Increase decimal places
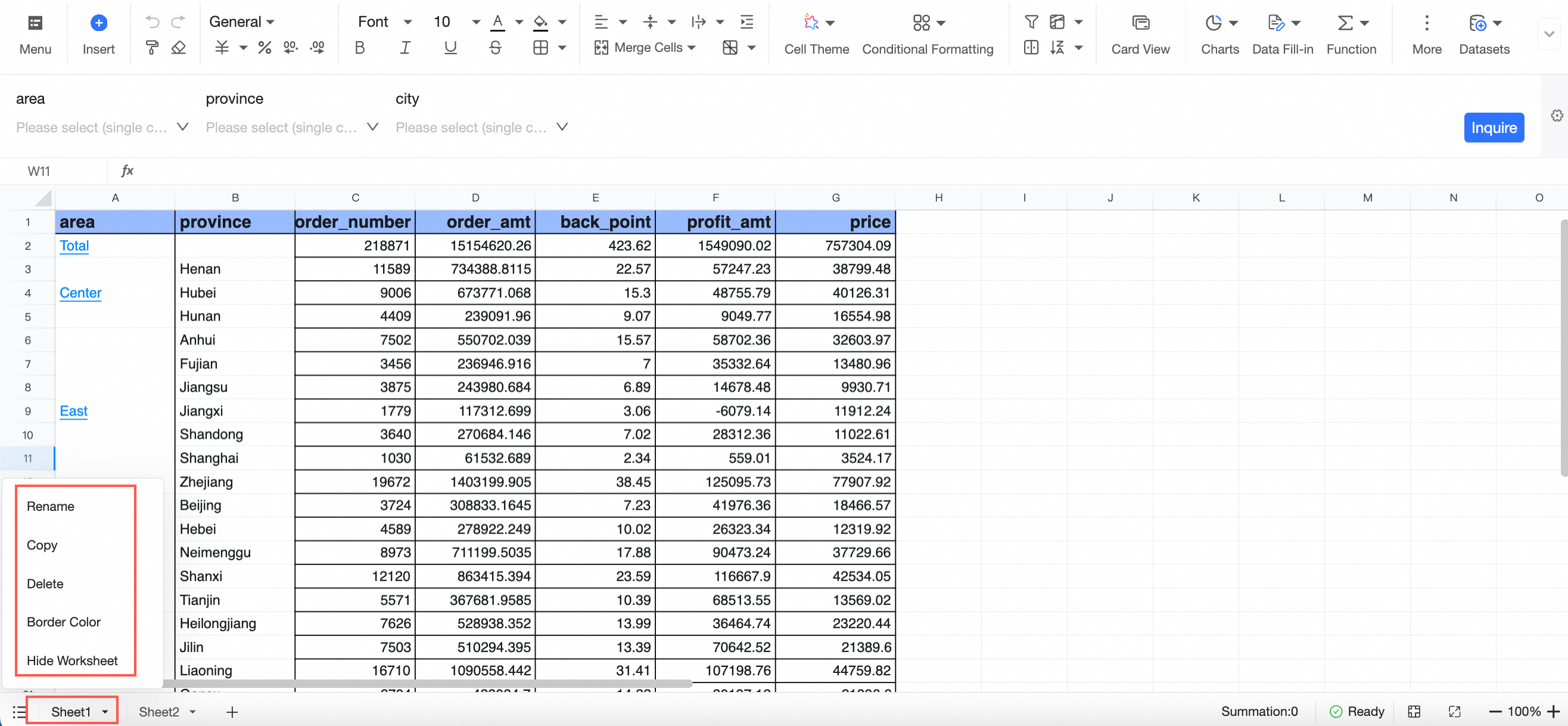The width and height of the screenshot is (1568, 726). (x=317, y=48)
